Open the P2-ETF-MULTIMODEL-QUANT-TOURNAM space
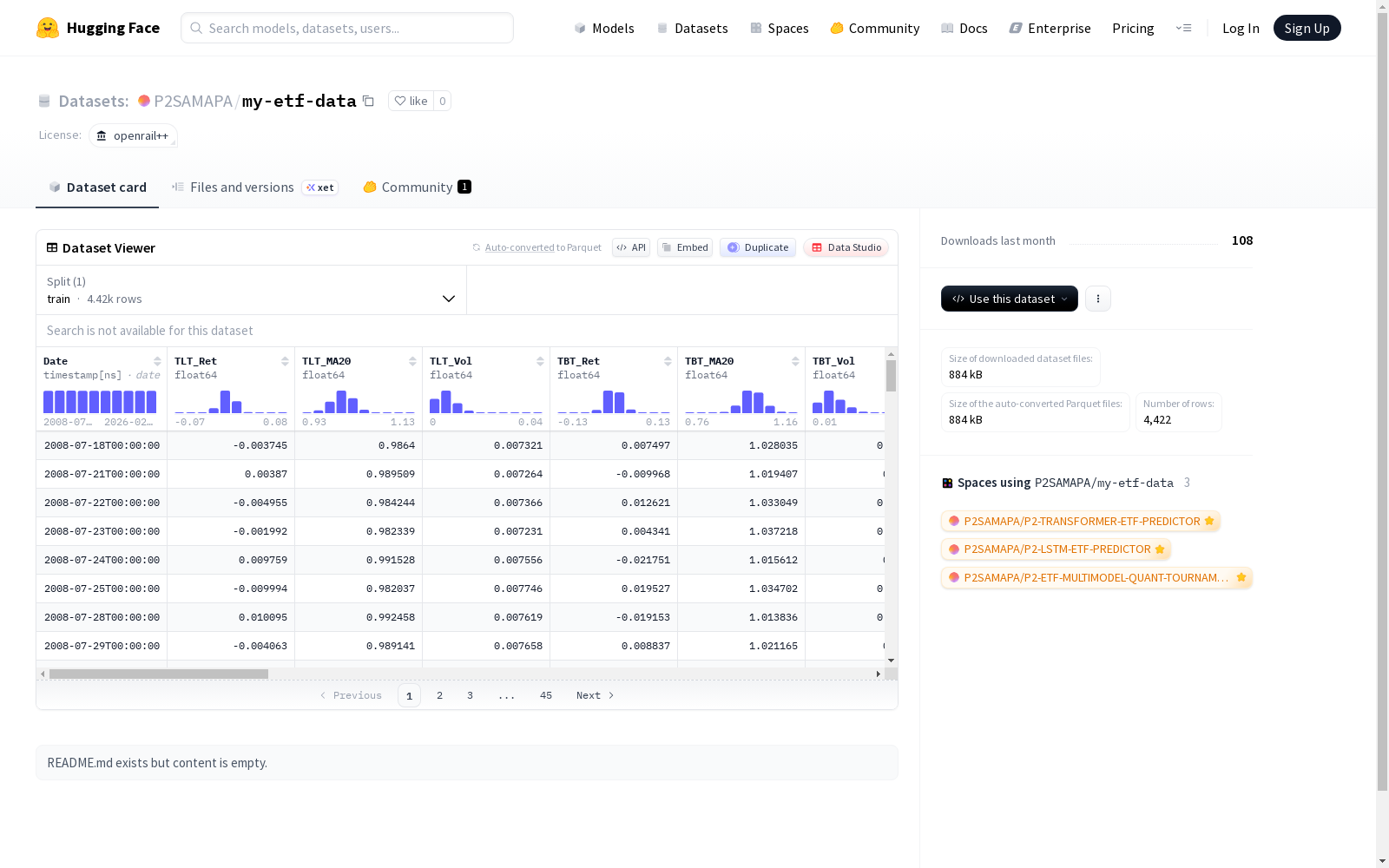The height and width of the screenshot is (868, 1389). 1096,577
